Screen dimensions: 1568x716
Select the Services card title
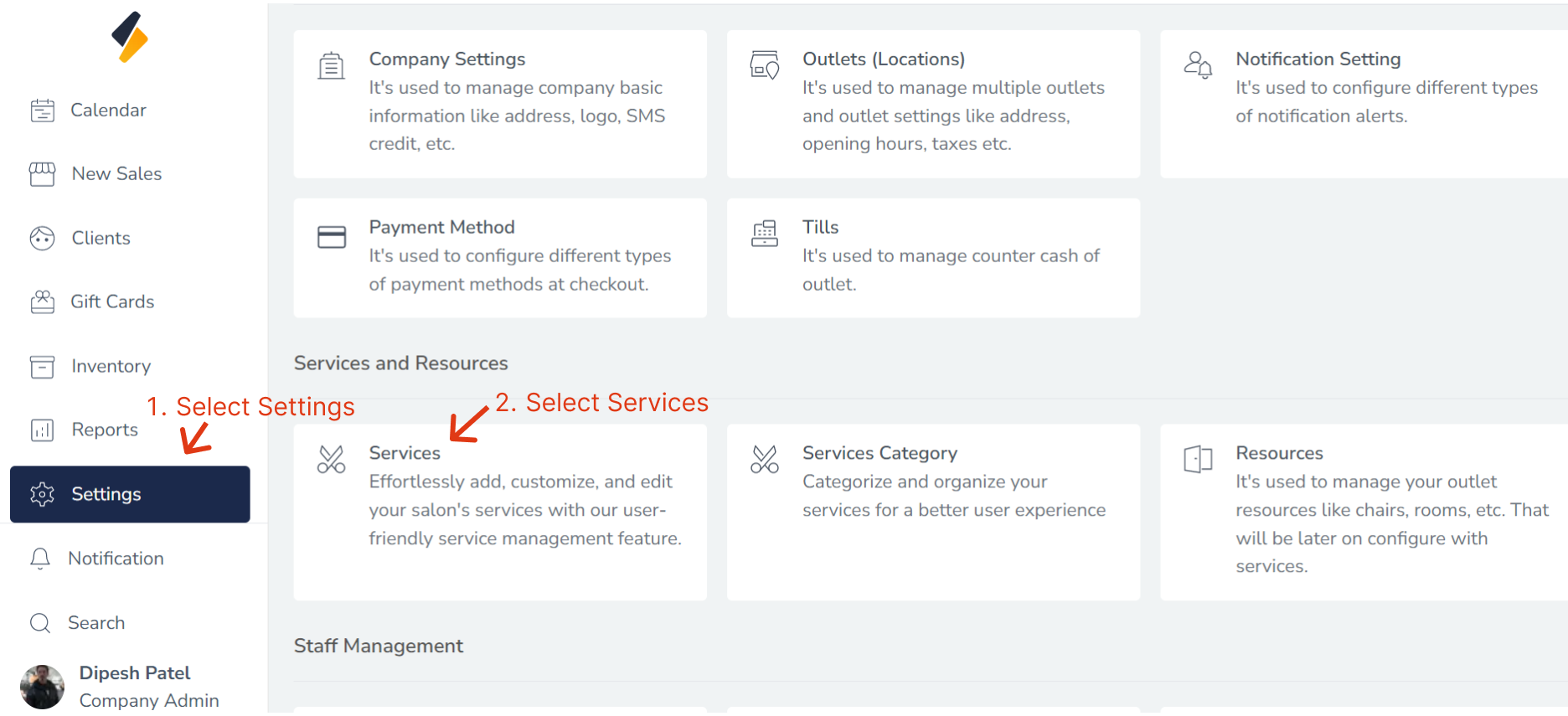pyautogui.click(x=405, y=453)
